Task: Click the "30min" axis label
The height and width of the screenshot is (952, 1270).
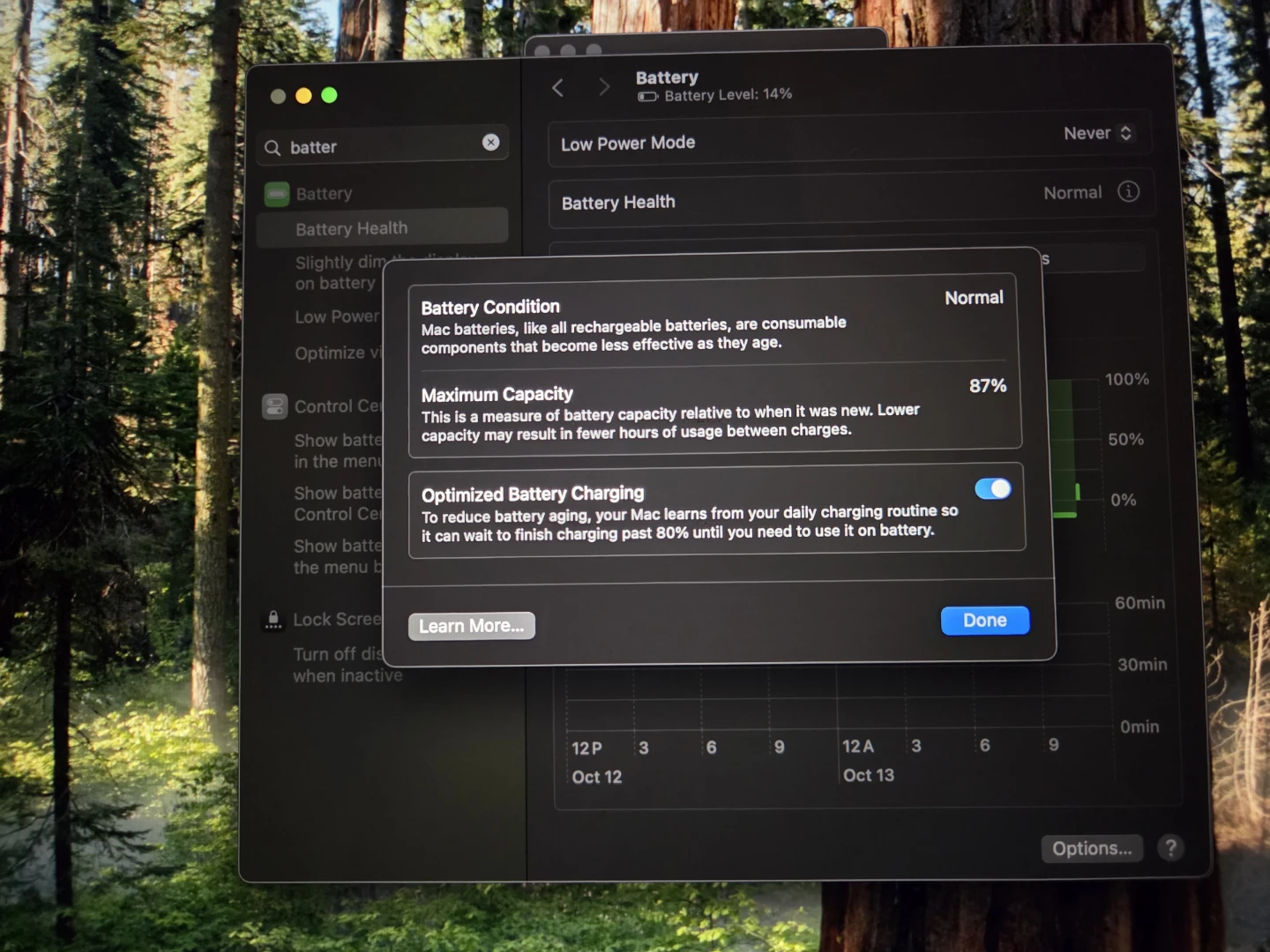Action: pyautogui.click(x=1142, y=665)
